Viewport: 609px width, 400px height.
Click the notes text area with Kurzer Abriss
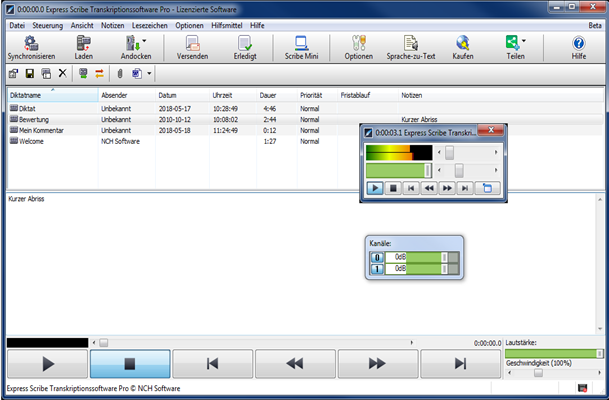click(x=301, y=263)
